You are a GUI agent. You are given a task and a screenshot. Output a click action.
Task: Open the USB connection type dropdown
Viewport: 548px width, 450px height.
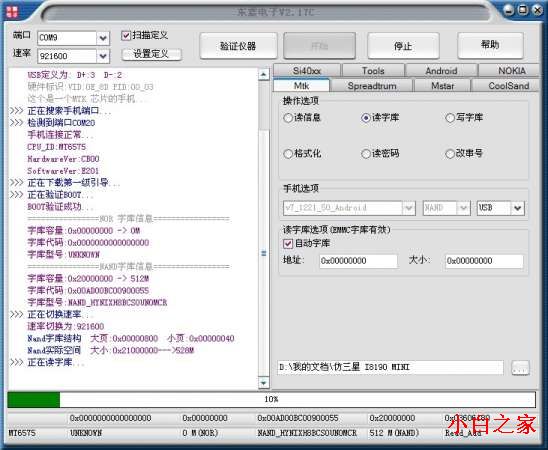click(x=518, y=208)
